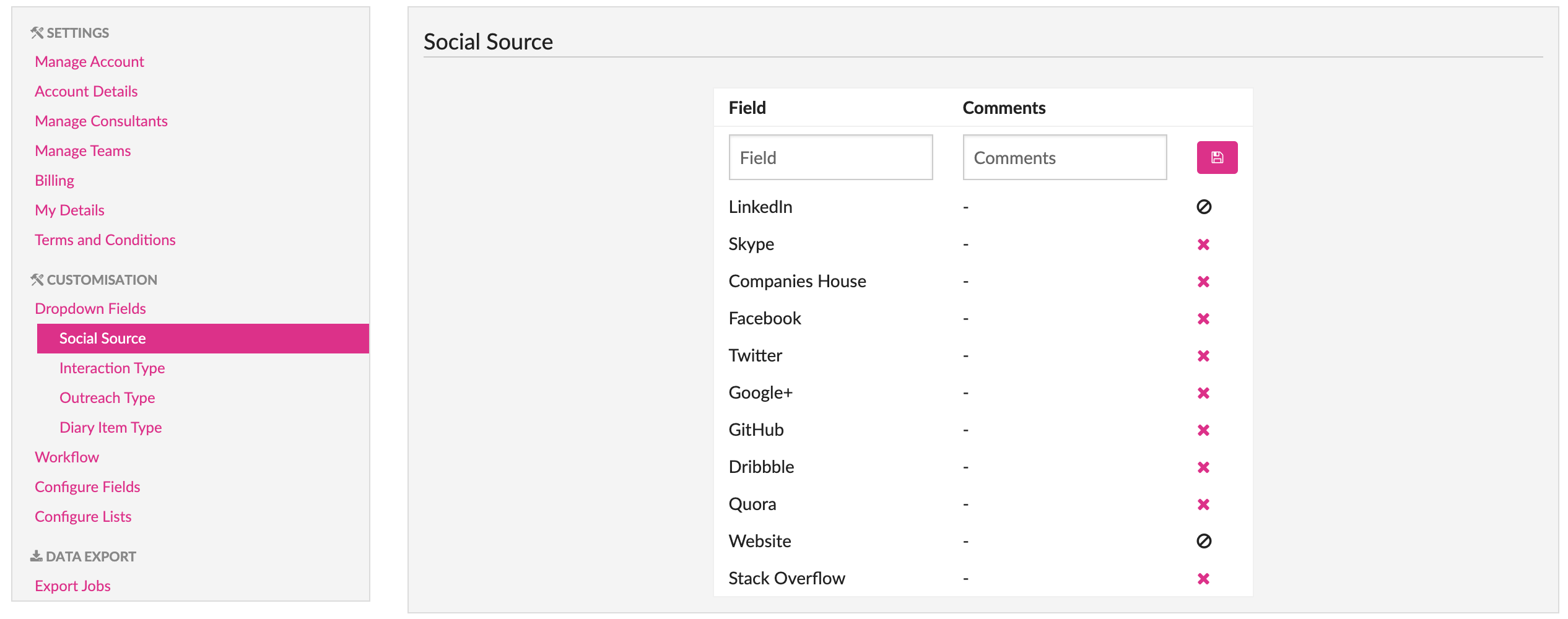
Task: Click into the Comments input box
Action: [x=1064, y=158]
